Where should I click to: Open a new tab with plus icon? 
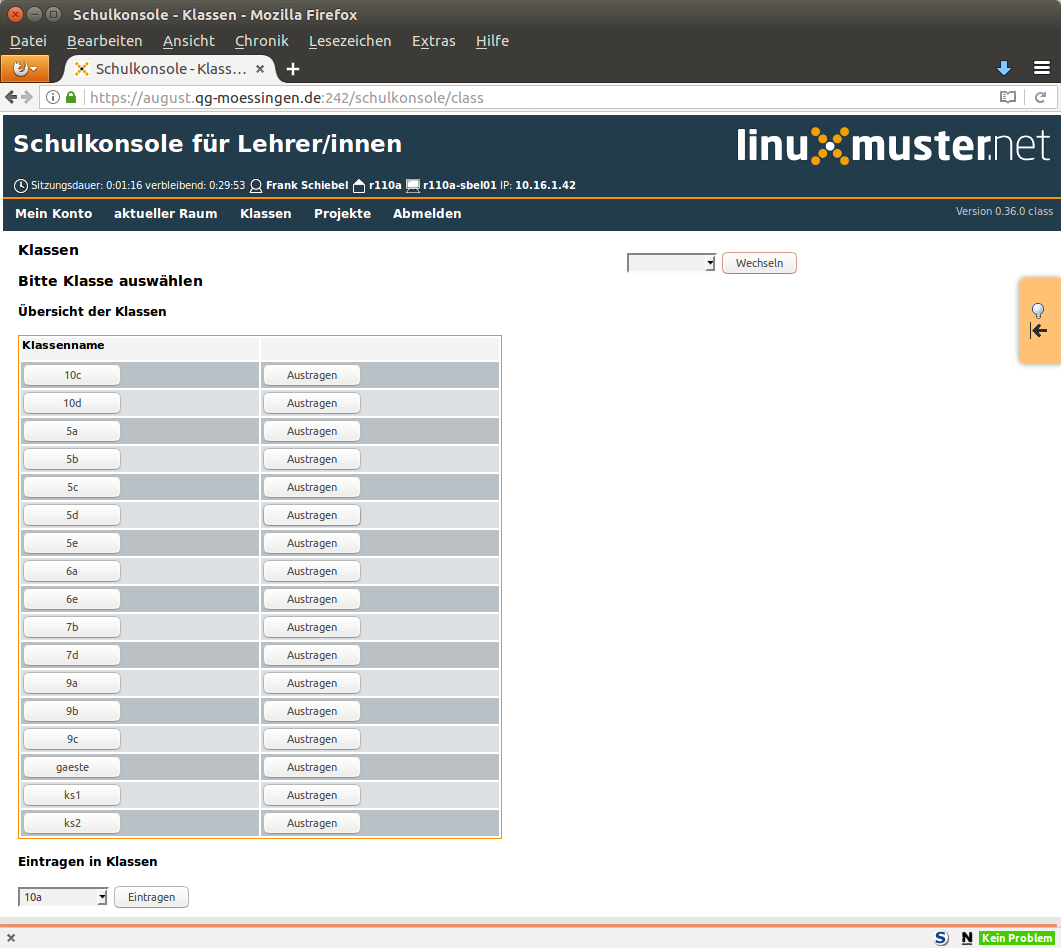(293, 69)
